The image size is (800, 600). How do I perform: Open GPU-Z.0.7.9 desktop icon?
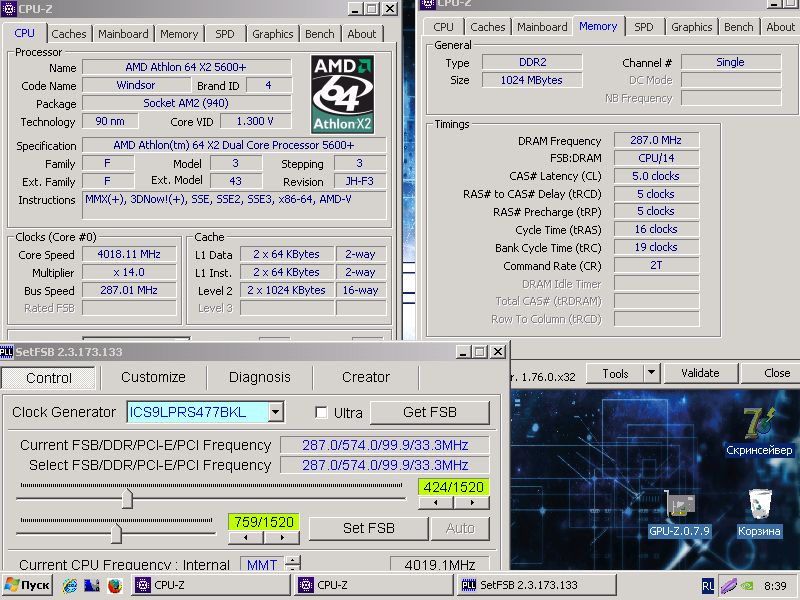(679, 514)
